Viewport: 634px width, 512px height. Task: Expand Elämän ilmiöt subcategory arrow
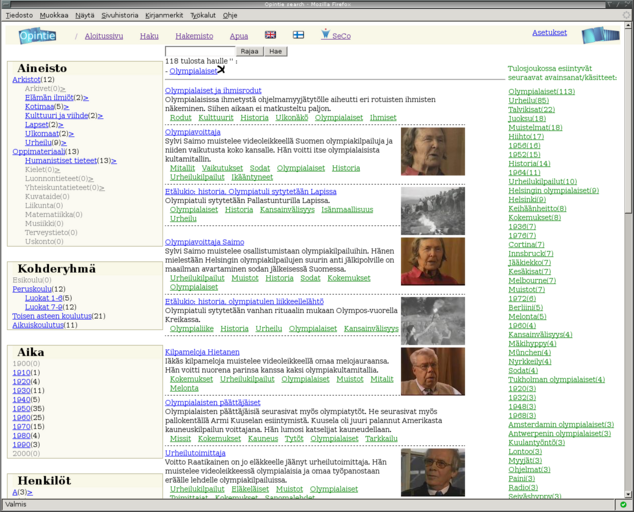(86, 98)
